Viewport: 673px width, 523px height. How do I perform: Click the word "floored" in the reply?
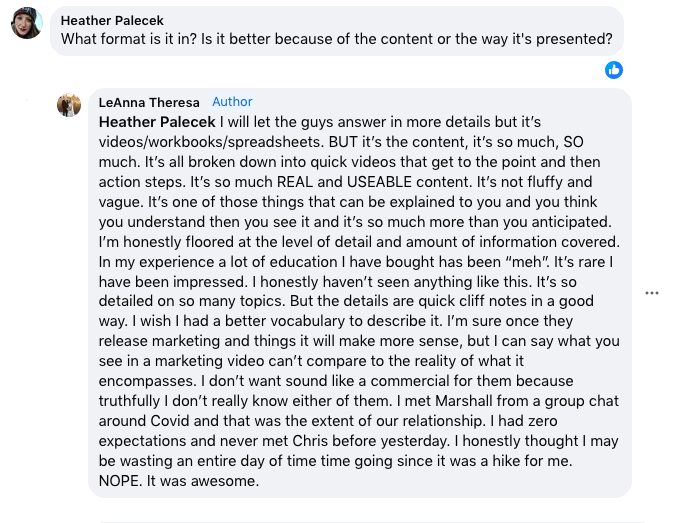coord(209,242)
